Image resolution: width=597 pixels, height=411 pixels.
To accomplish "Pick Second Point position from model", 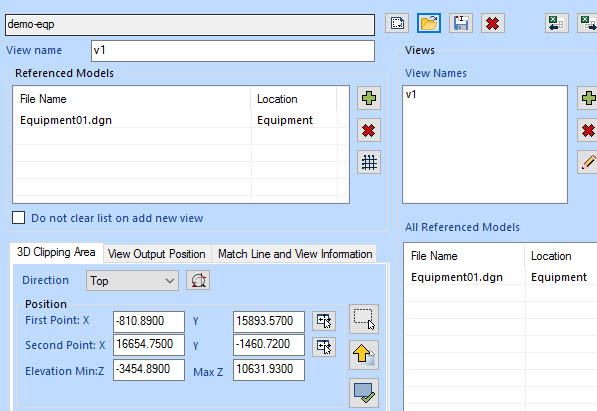I will click(x=324, y=347).
